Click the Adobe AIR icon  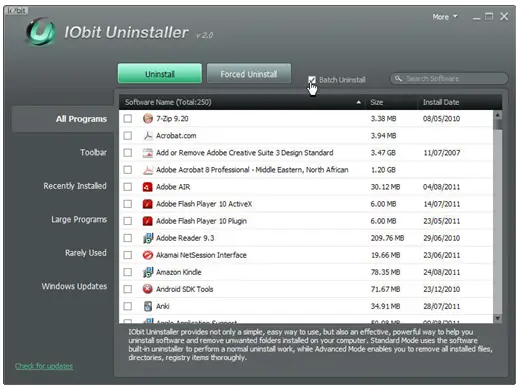point(148,187)
